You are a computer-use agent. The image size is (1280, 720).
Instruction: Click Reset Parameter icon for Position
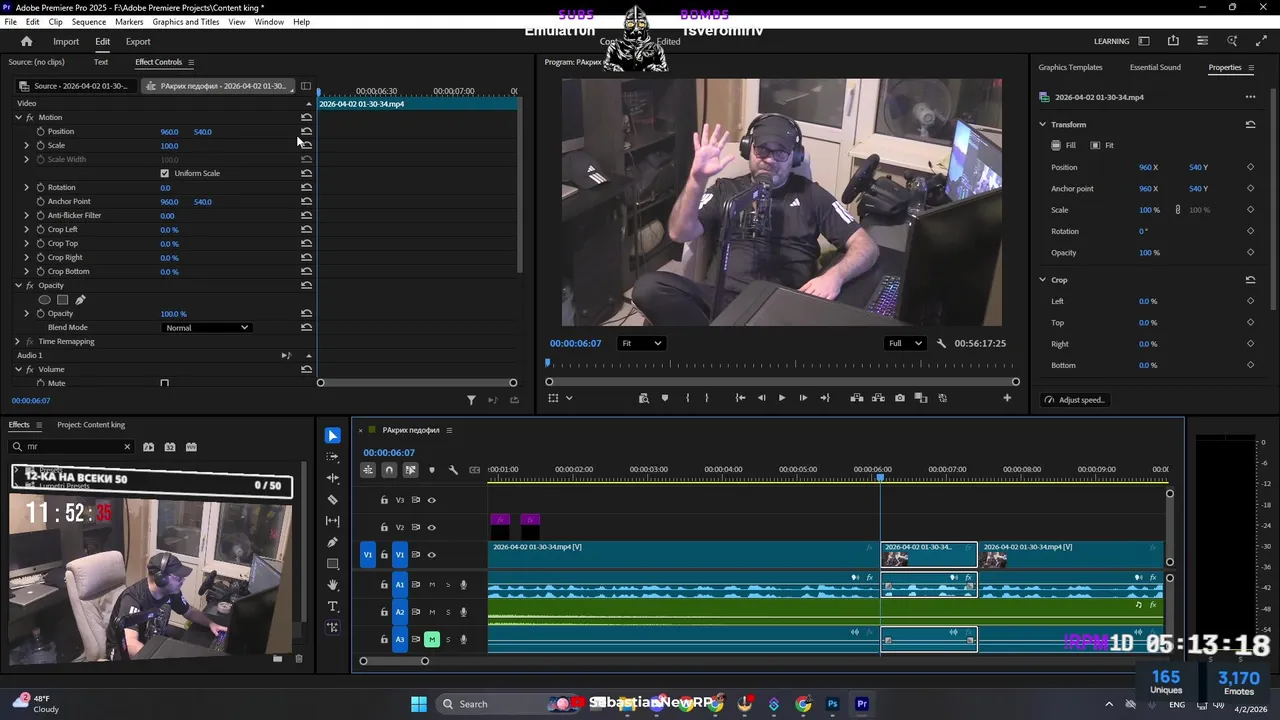pyautogui.click(x=306, y=132)
